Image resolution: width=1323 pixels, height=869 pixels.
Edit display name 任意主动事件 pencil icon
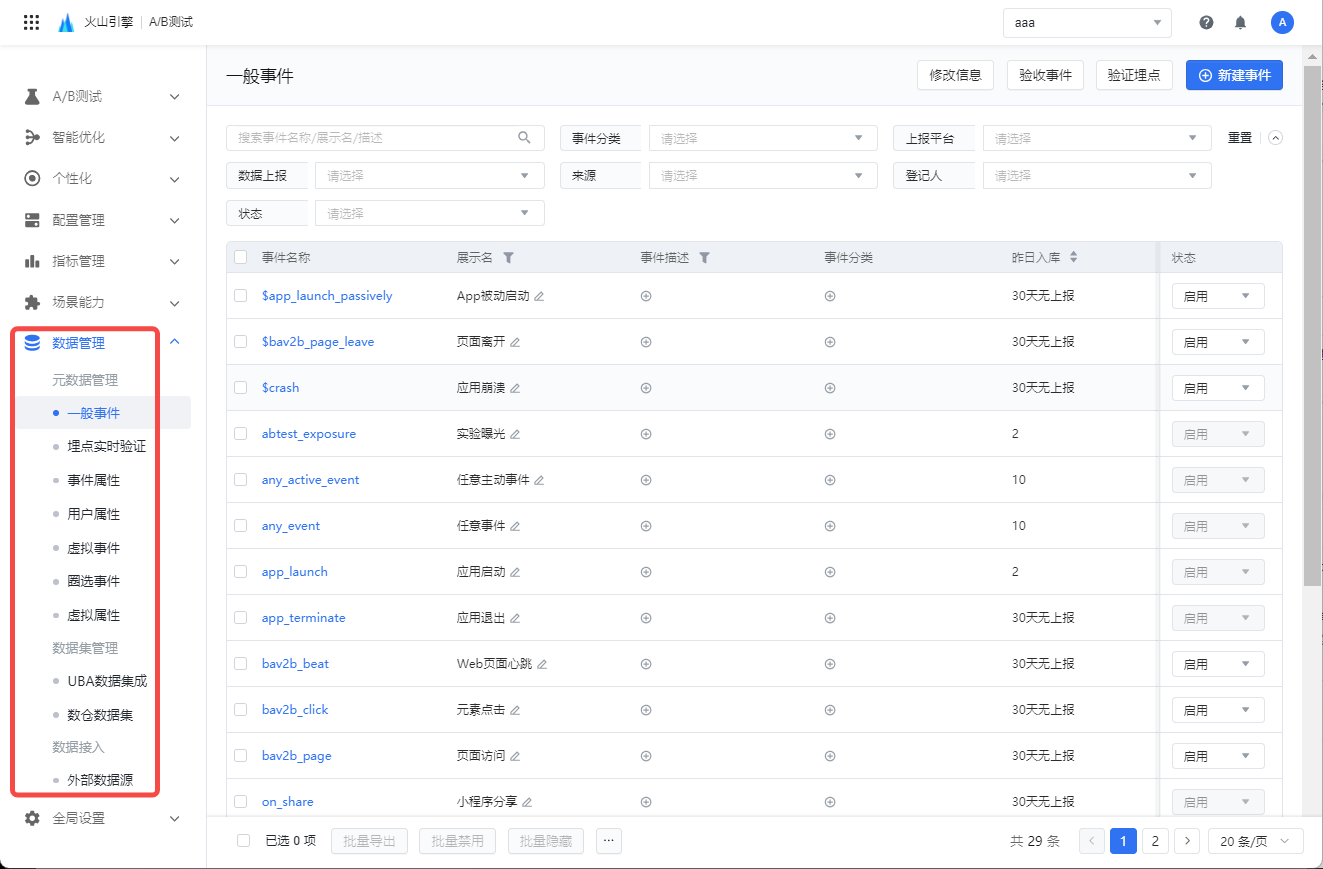point(539,480)
